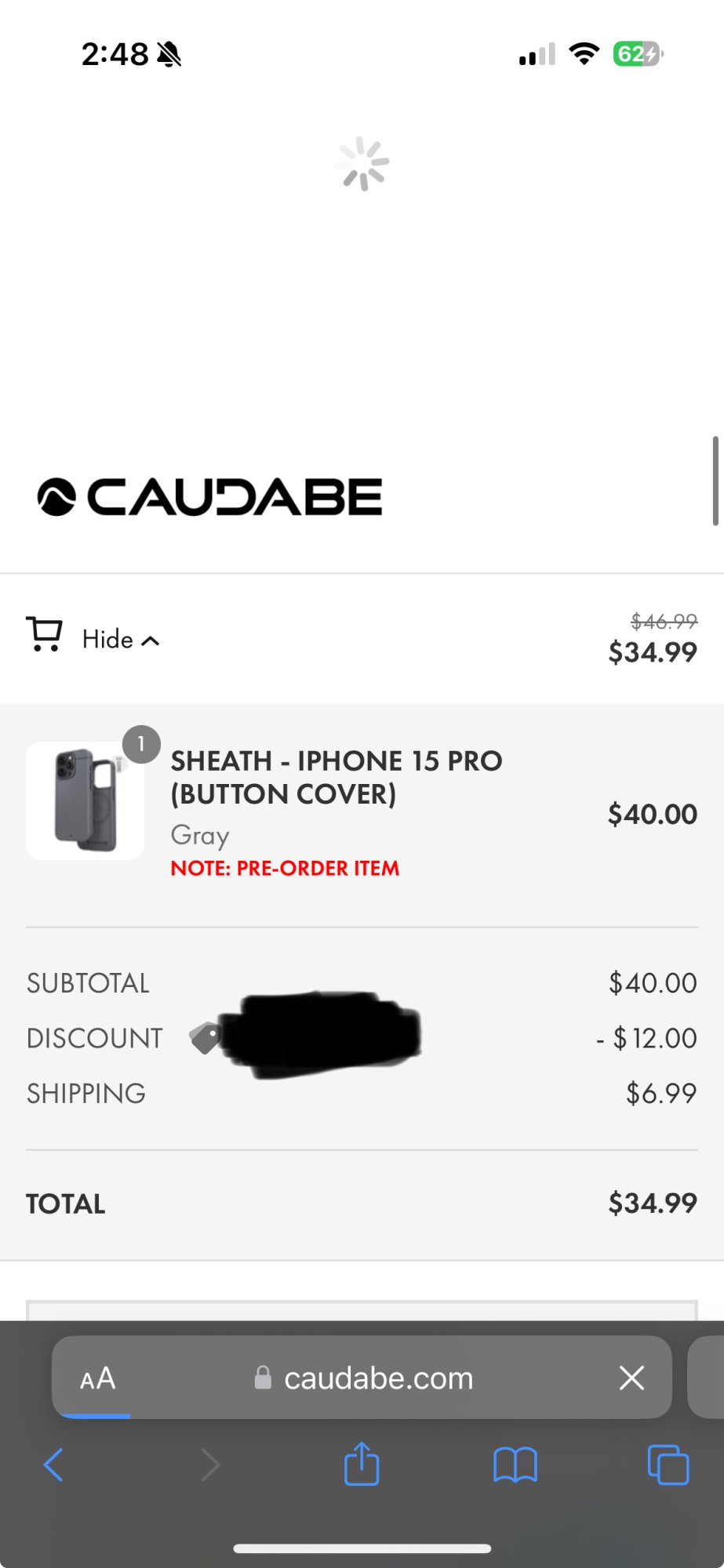Viewport: 724px width, 1568px height.
Task: Tap the item quantity badge
Action: pyautogui.click(x=141, y=744)
